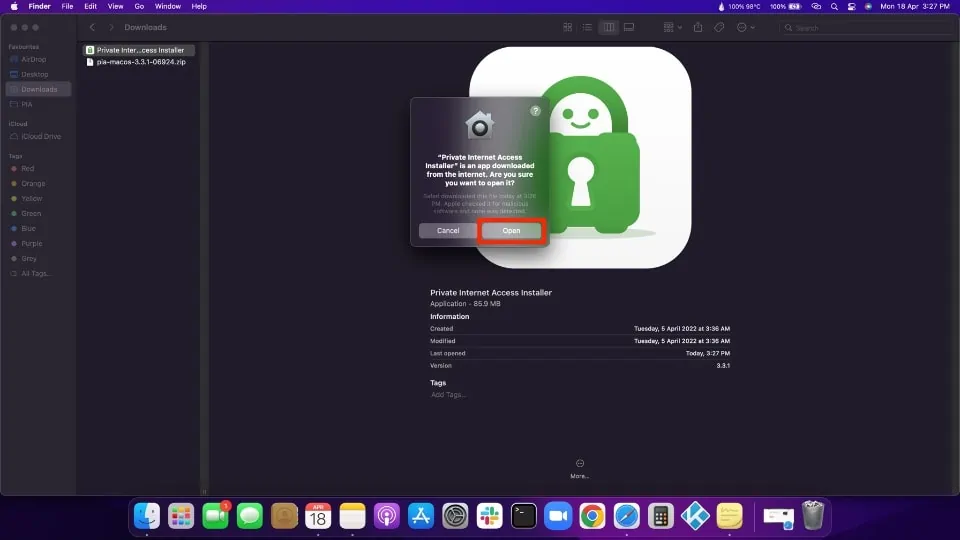Select pia-macos-3.3.1-06924.zip file
Screen dimensions: 960x540
tap(139, 62)
